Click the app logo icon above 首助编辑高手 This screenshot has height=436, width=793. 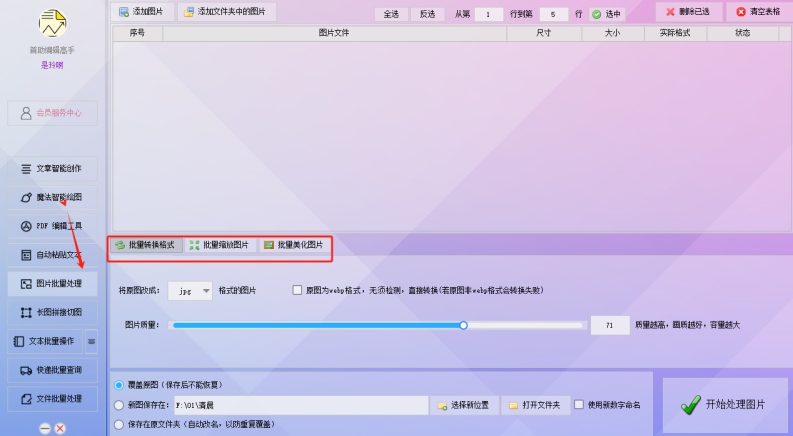[53, 23]
